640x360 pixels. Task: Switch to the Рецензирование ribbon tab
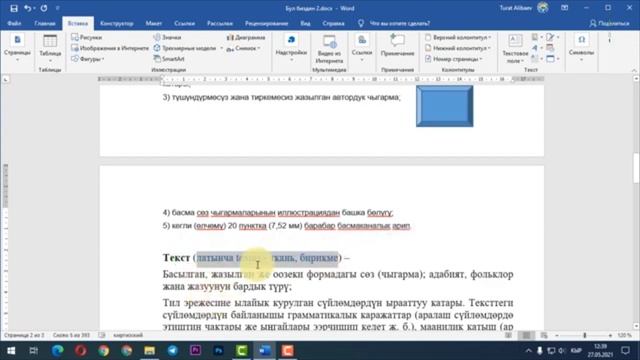point(267,24)
